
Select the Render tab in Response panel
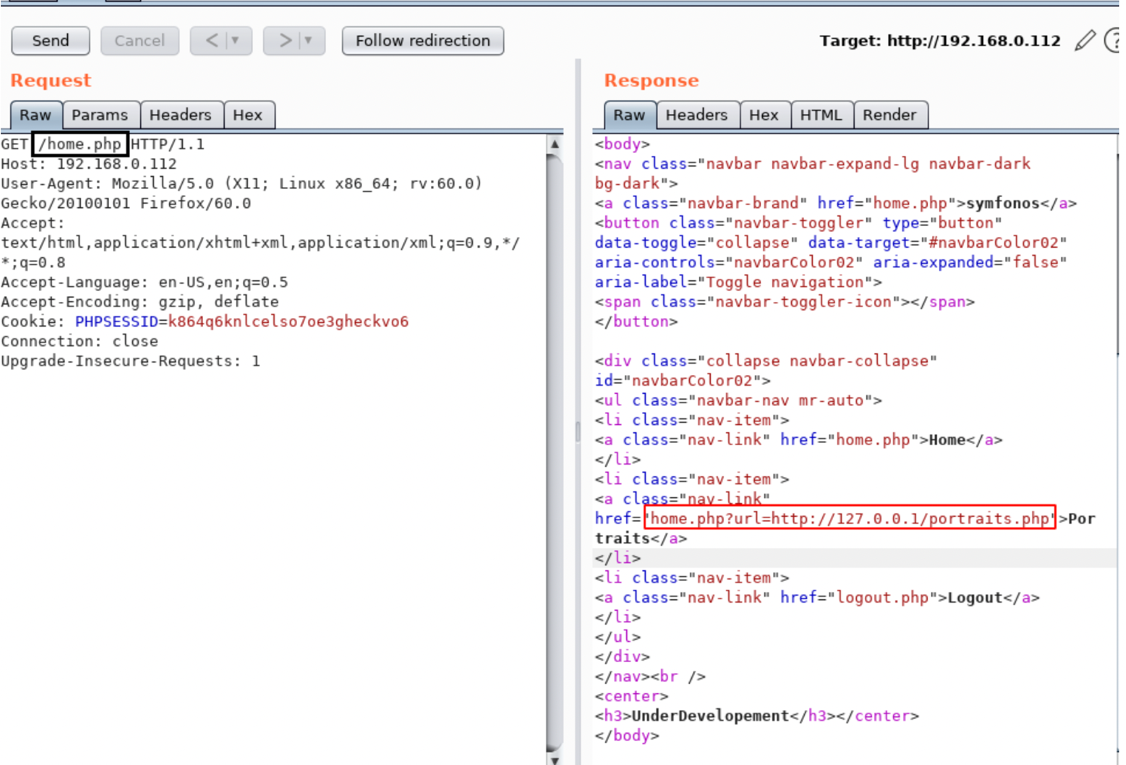(x=889, y=115)
